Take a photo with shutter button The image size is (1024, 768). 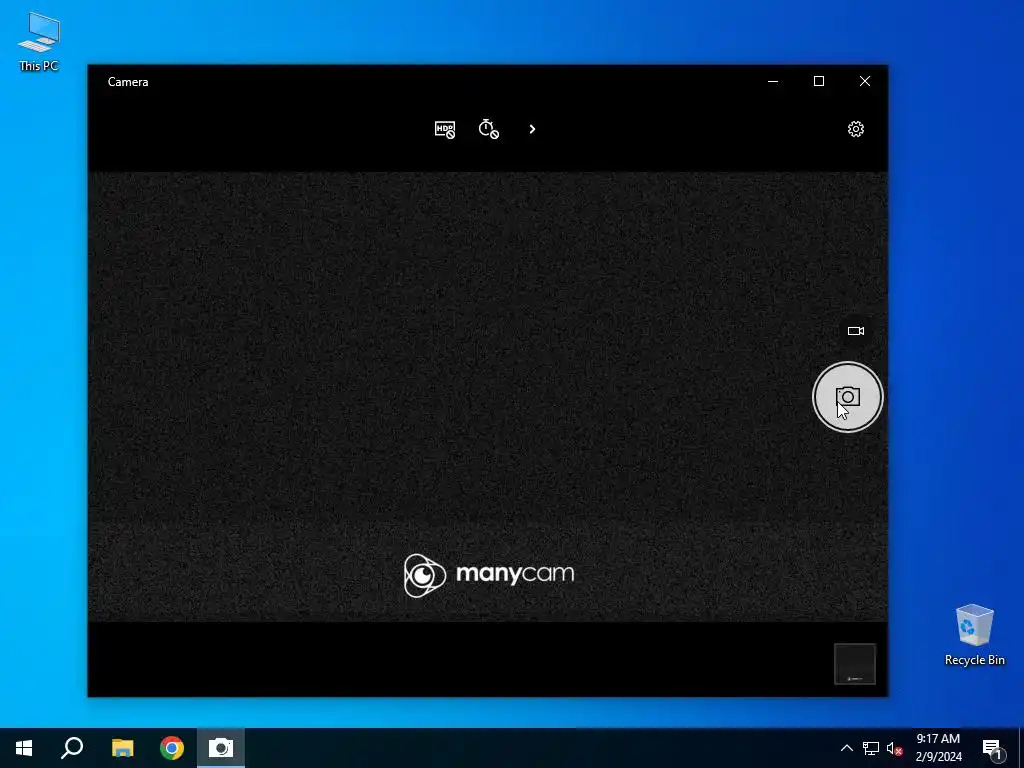848,397
